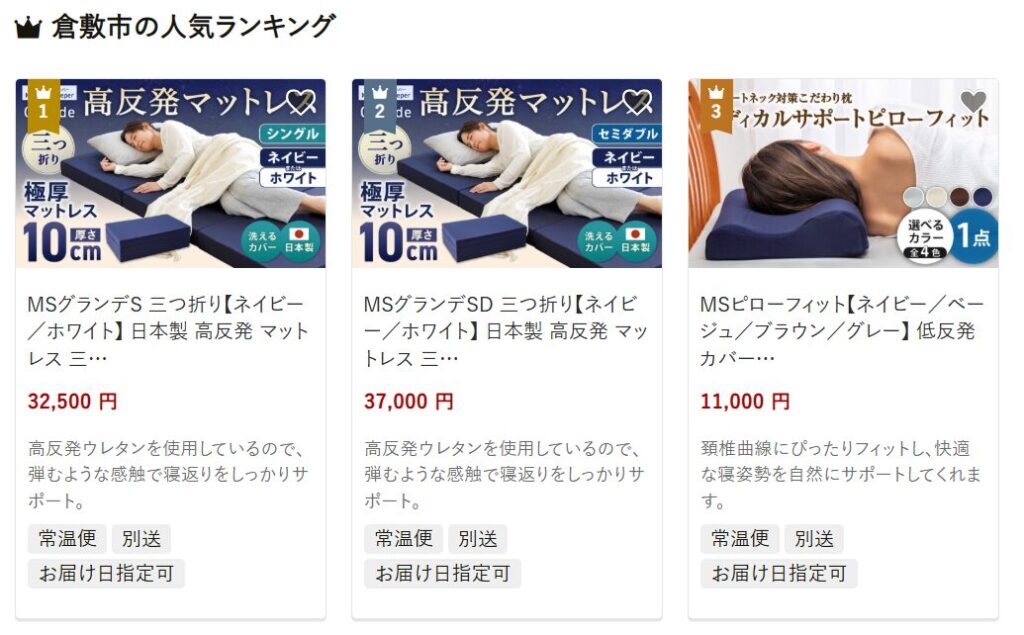Open MSグランデSD 三つ折り product title
Image resolution: width=1024 pixels, height=635 pixels.
pyautogui.click(x=505, y=331)
